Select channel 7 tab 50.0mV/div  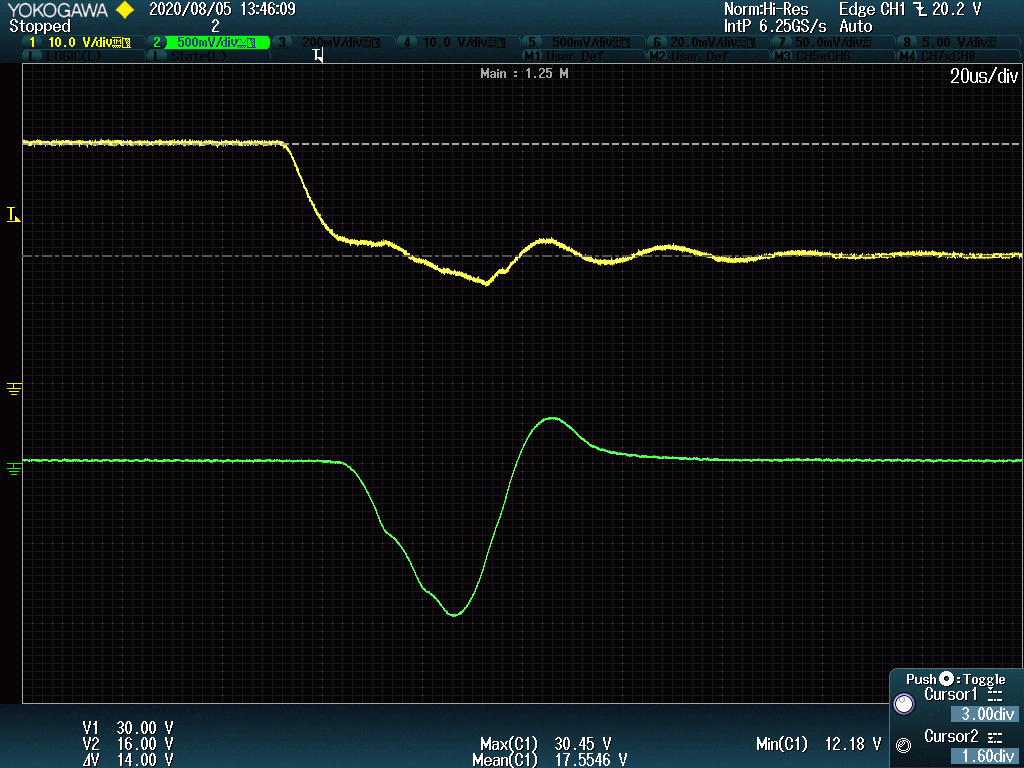click(x=831, y=42)
